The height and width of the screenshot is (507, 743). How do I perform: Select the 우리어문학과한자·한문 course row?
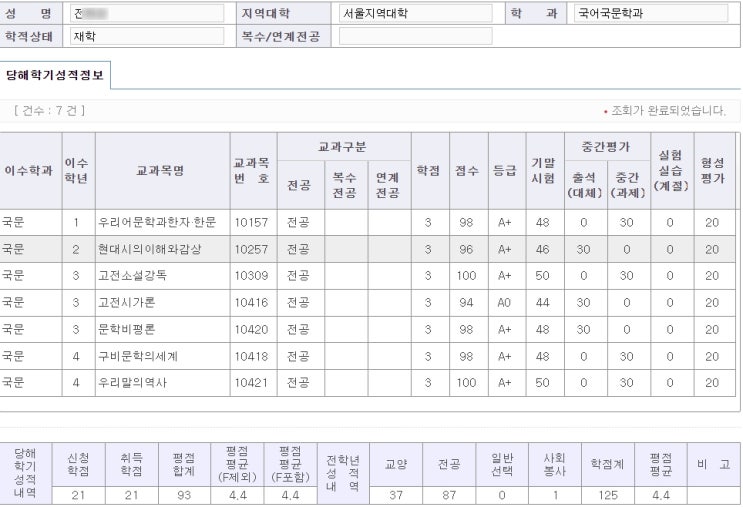tap(368, 222)
